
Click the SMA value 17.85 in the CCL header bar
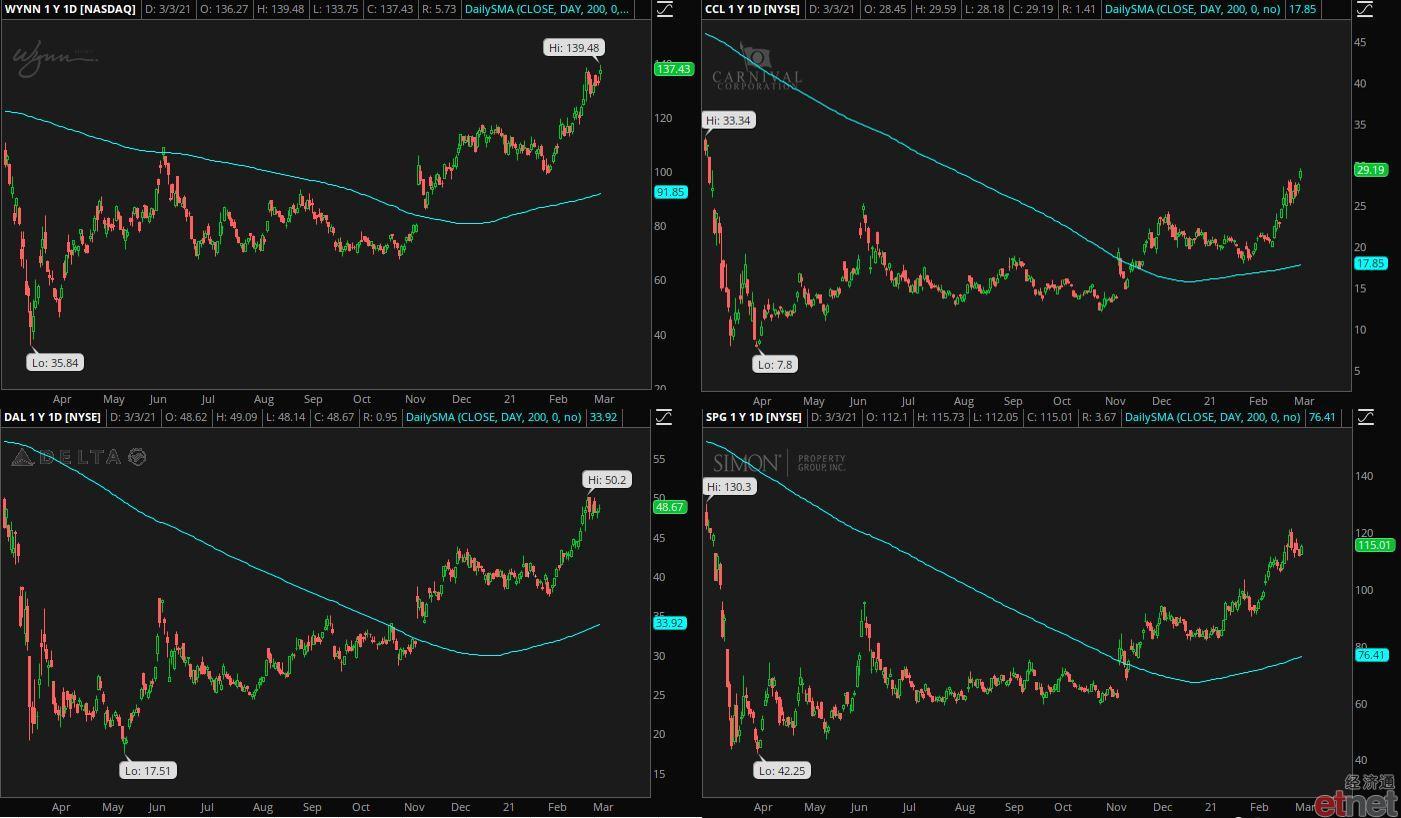click(1303, 9)
